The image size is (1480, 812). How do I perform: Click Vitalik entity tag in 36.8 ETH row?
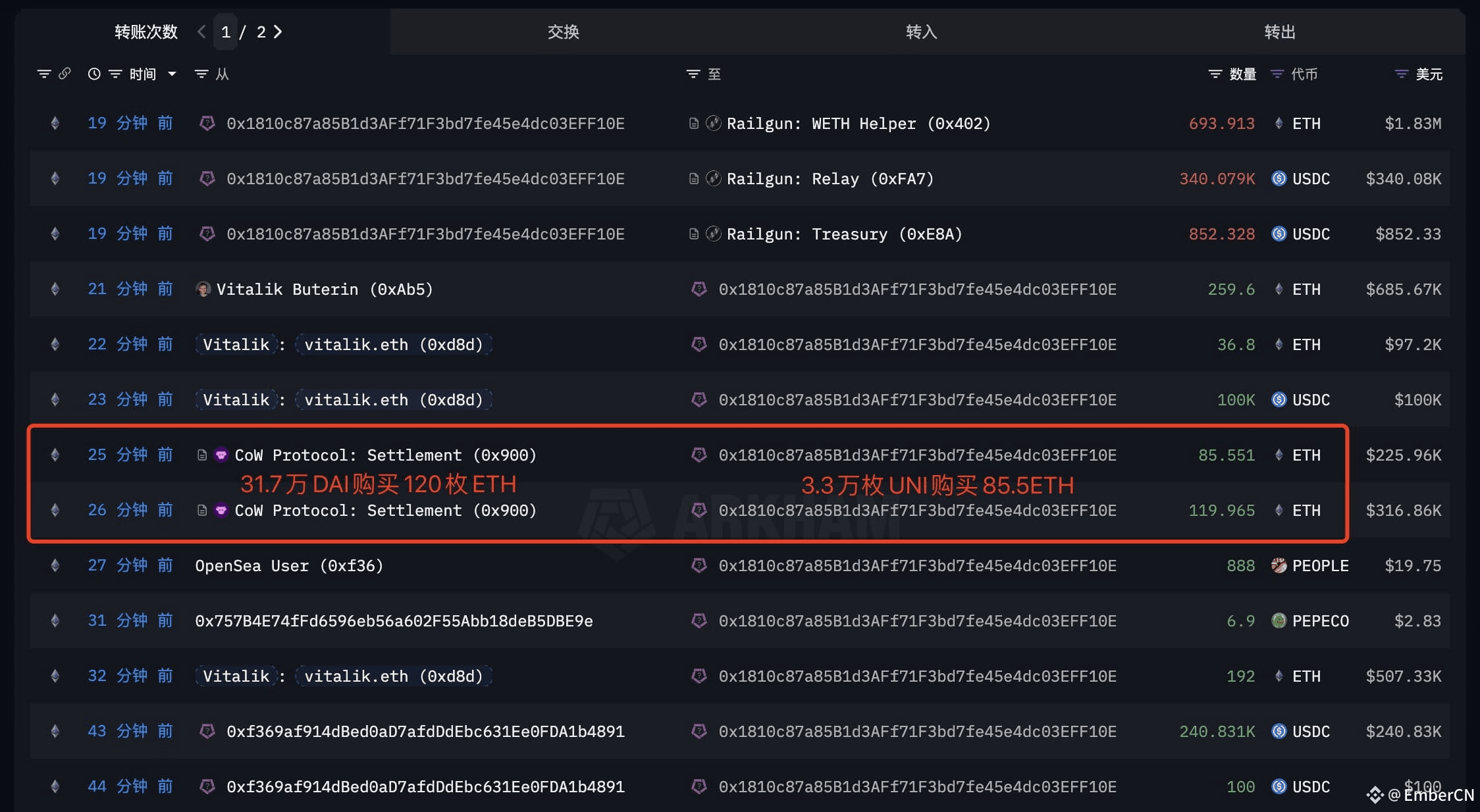pyautogui.click(x=236, y=345)
